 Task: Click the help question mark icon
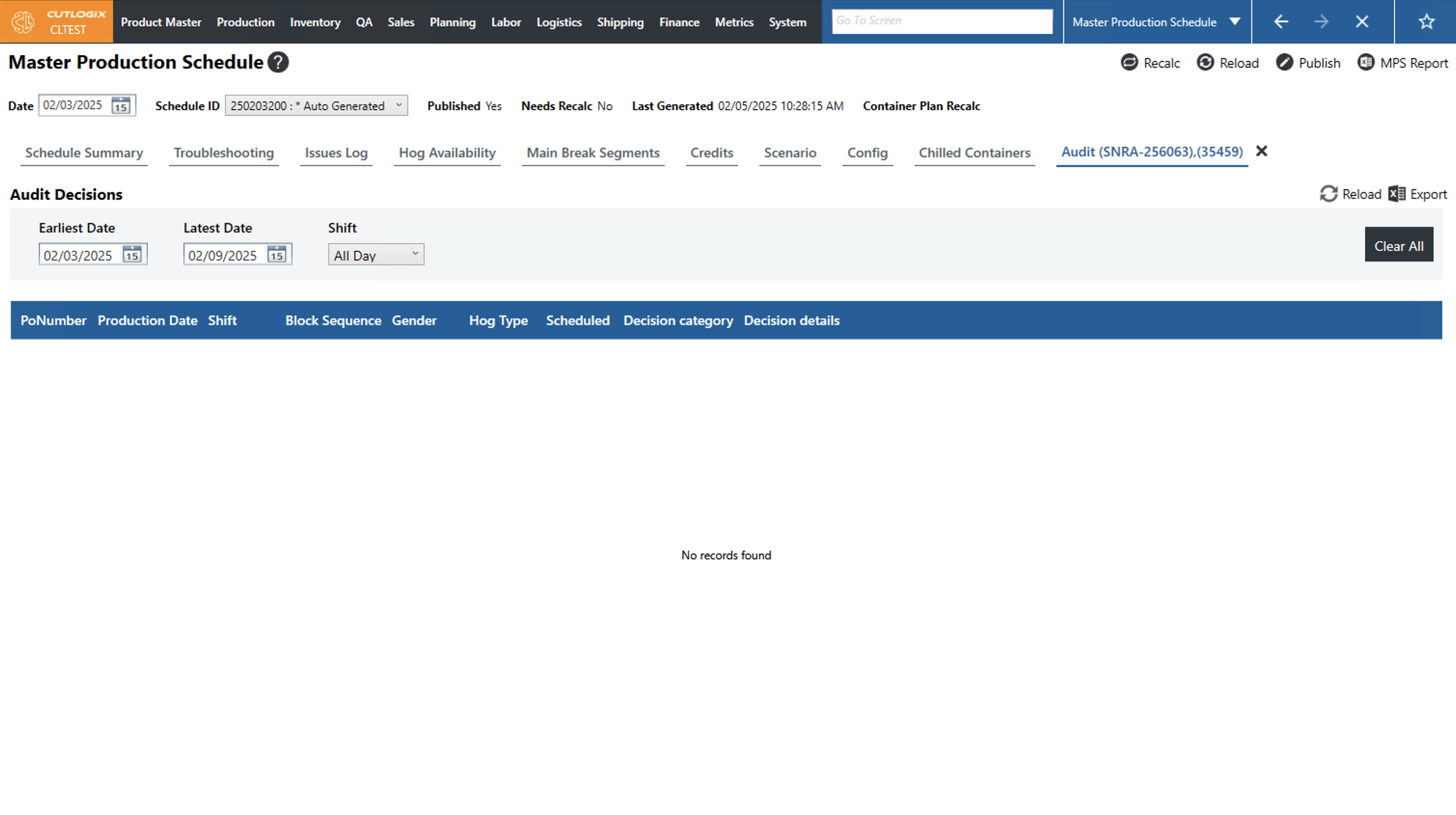(x=278, y=62)
